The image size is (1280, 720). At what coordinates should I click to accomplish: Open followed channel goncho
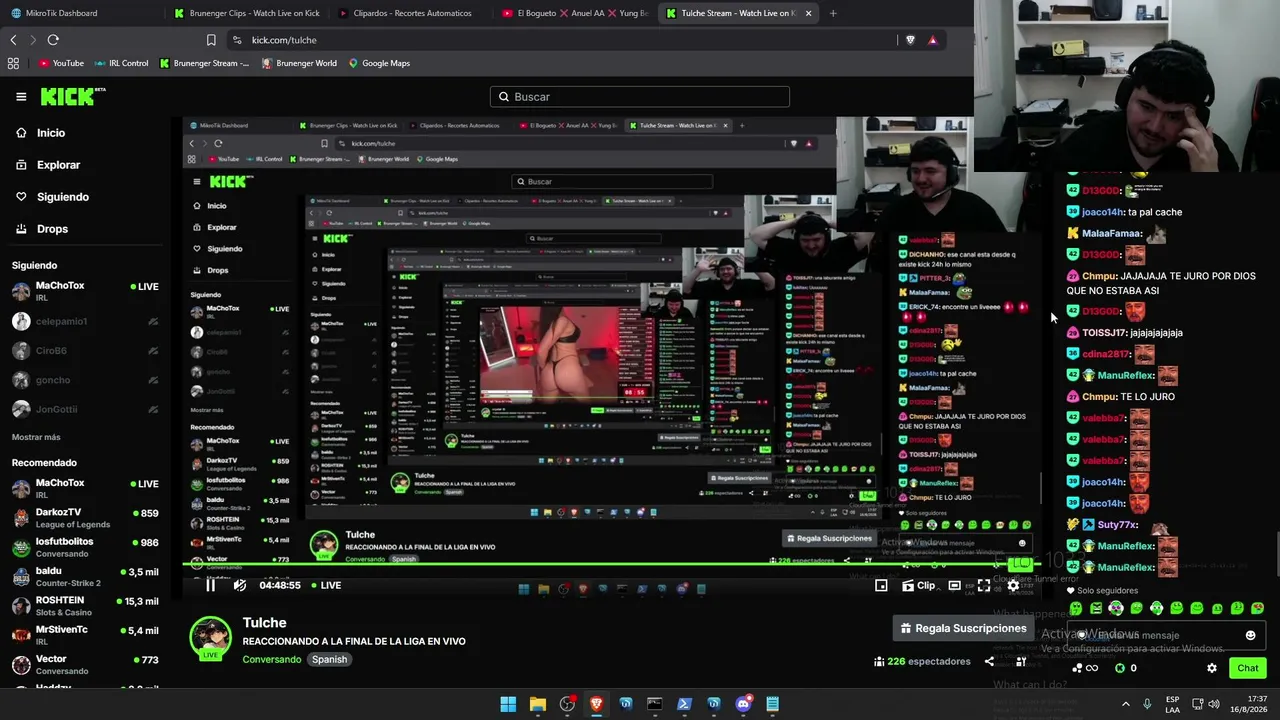click(x=85, y=380)
